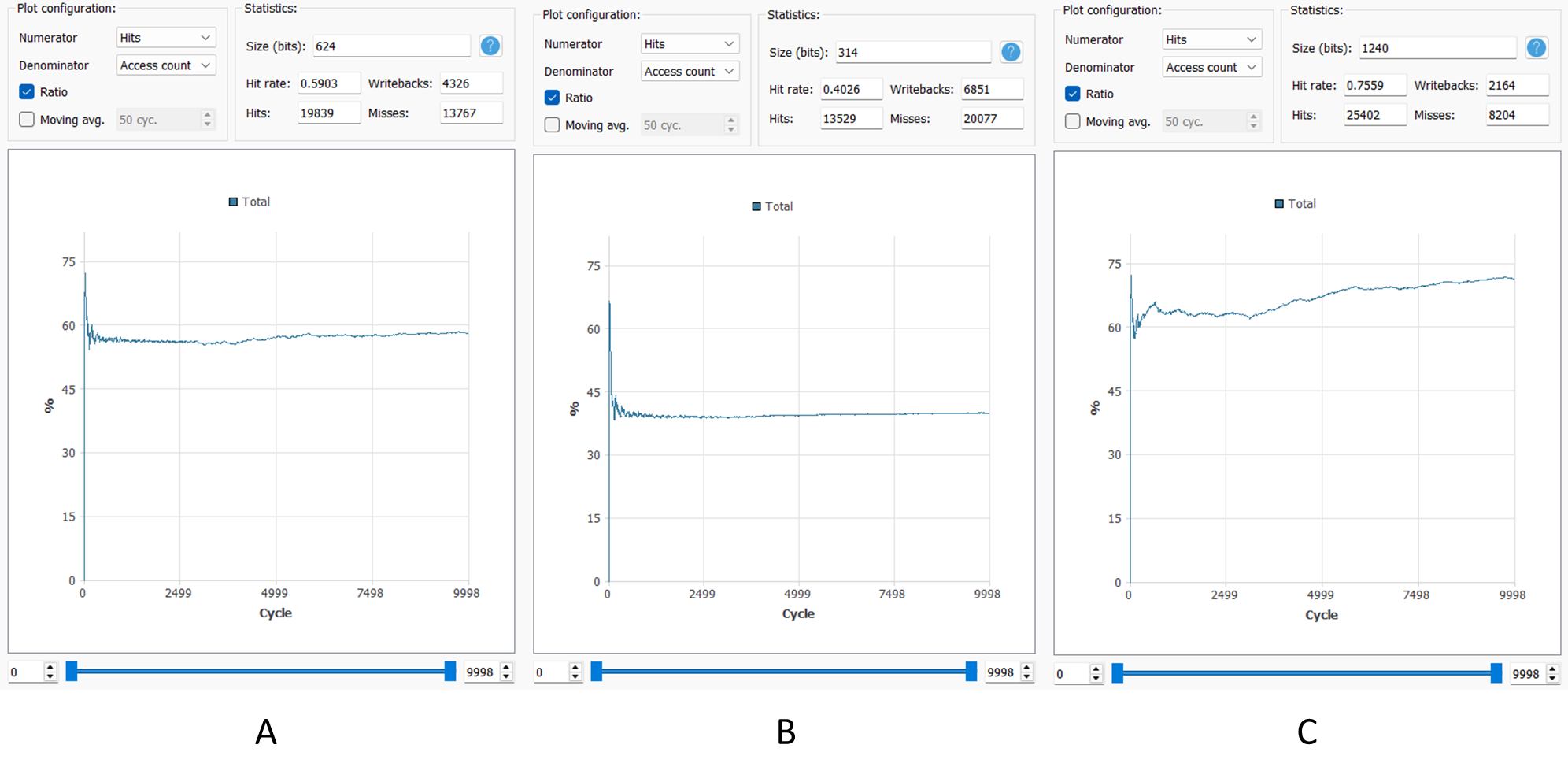This screenshot has height=778, width=1568.
Task: Click the Writebacks field showing 6851
Action: pos(991,89)
